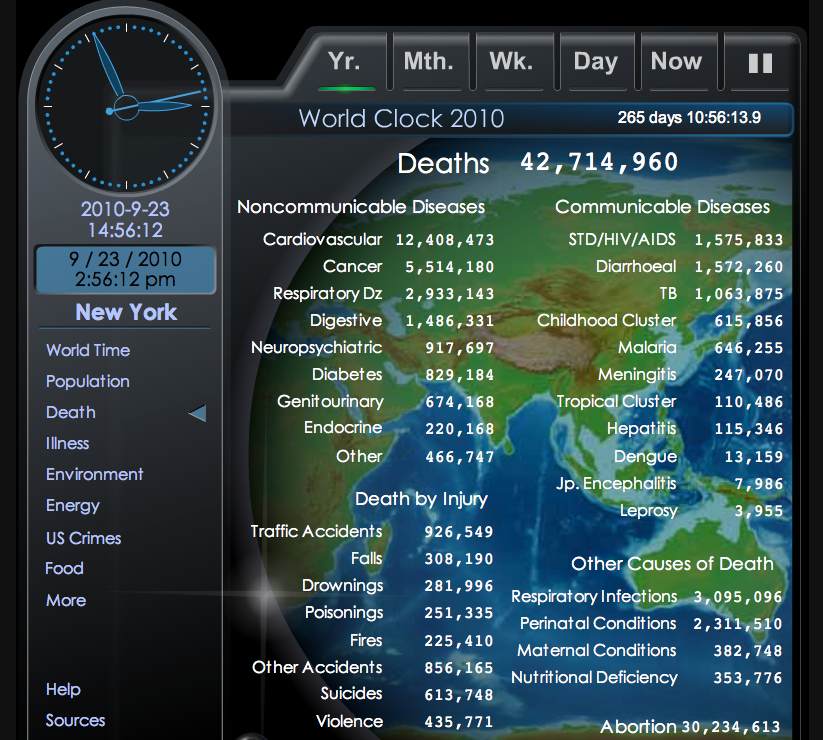Click the Death by Injury heading

(421, 499)
